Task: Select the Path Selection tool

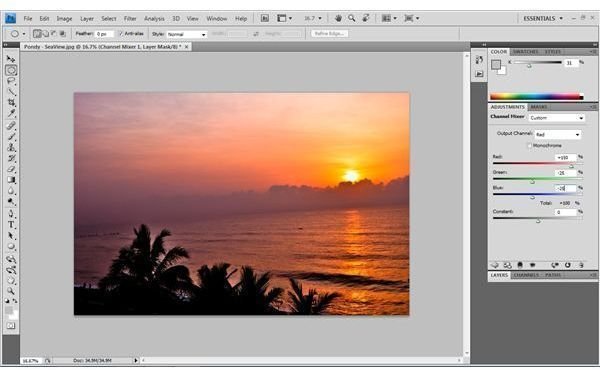Action: (11, 236)
